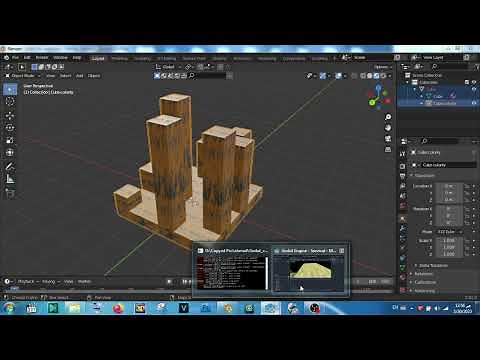Screen dimensions: 480x360
Task: Toggle visibility eye of Collection
Action: tap(474, 82)
